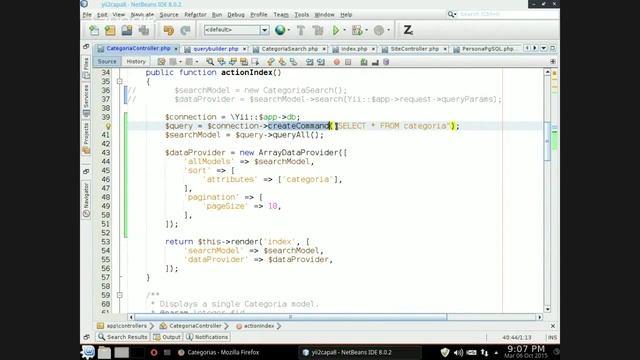This screenshot has width=640, height=360.
Task: Click the New File toolbar icon
Action: coord(94,30)
